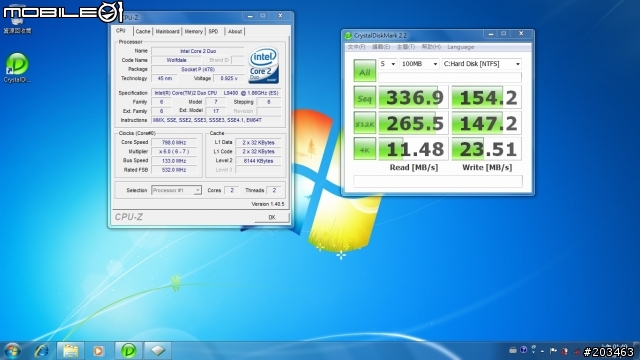Image resolution: width=640 pixels, height=360 pixels.
Task: Click the Multiplier value 'x 6.0 (6 - 7)'
Action: tap(174, 151)
